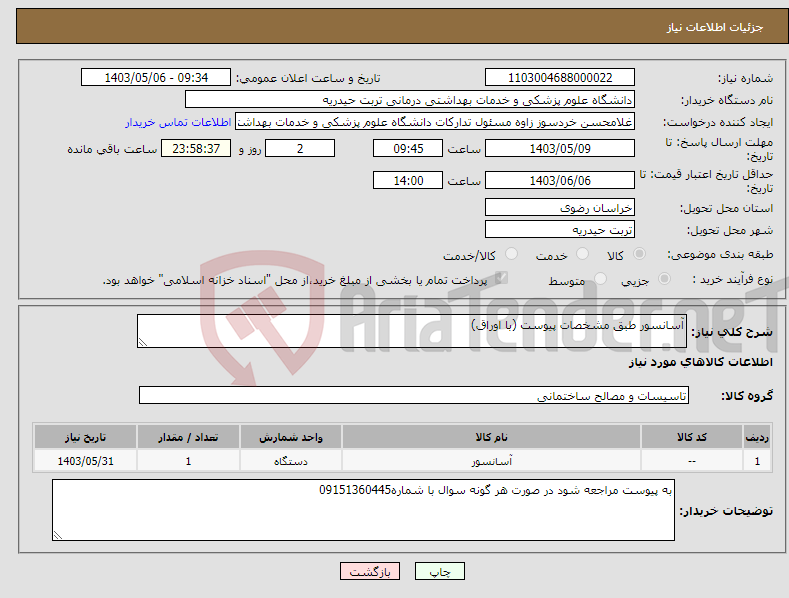Click the تاریخ نیاز column header
789x598 pixels.
click(x=86, y=437)
